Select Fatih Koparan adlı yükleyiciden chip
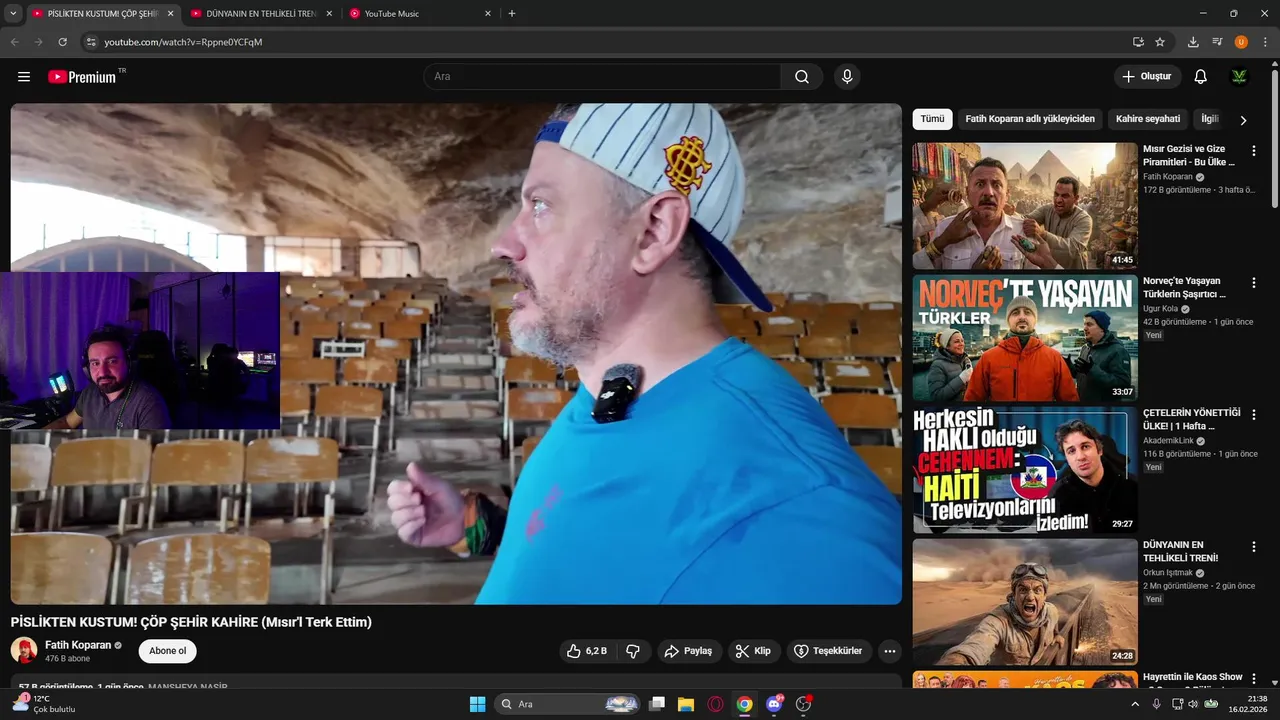Screen dimensions: 1280x720 coord(1030,119)
